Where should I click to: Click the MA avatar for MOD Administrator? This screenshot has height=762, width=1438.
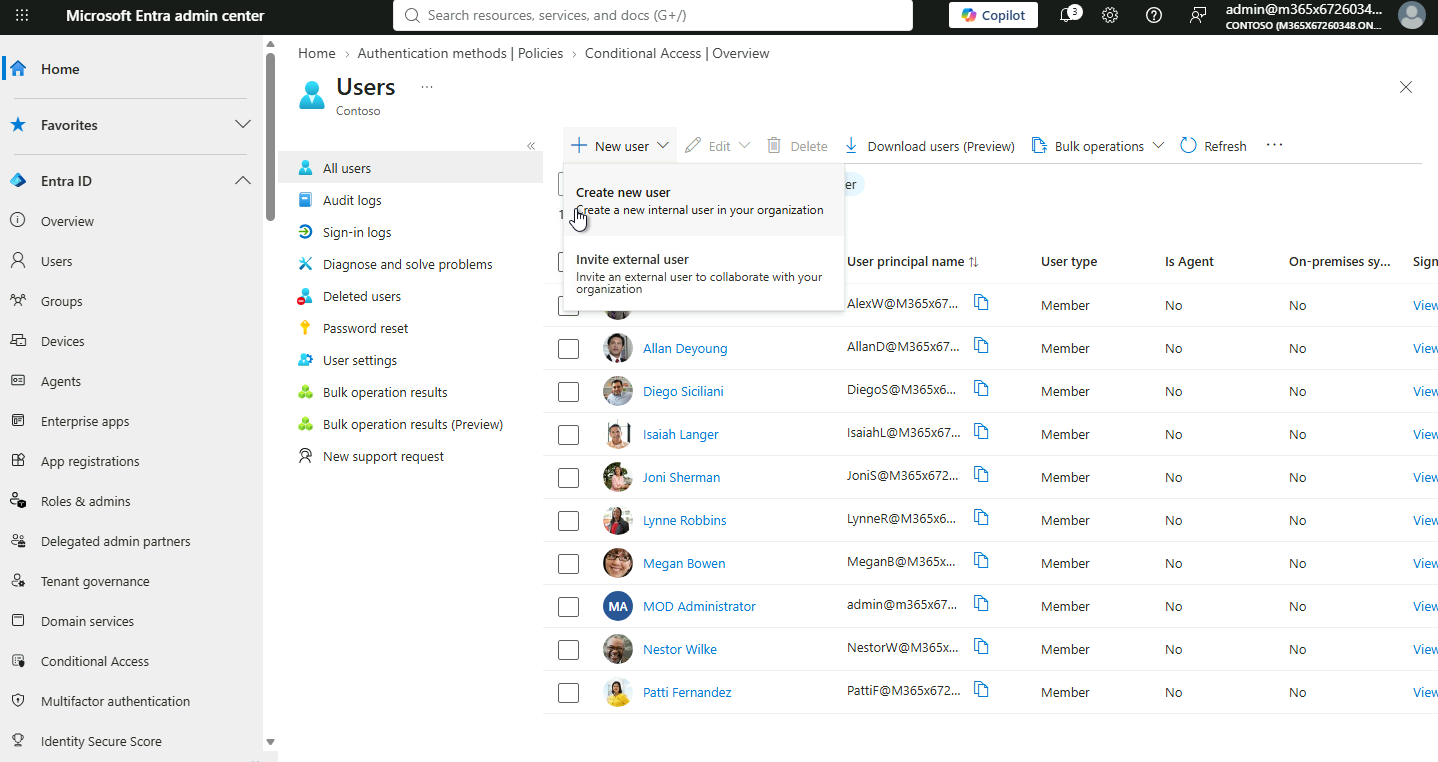[x=618, y=606]
